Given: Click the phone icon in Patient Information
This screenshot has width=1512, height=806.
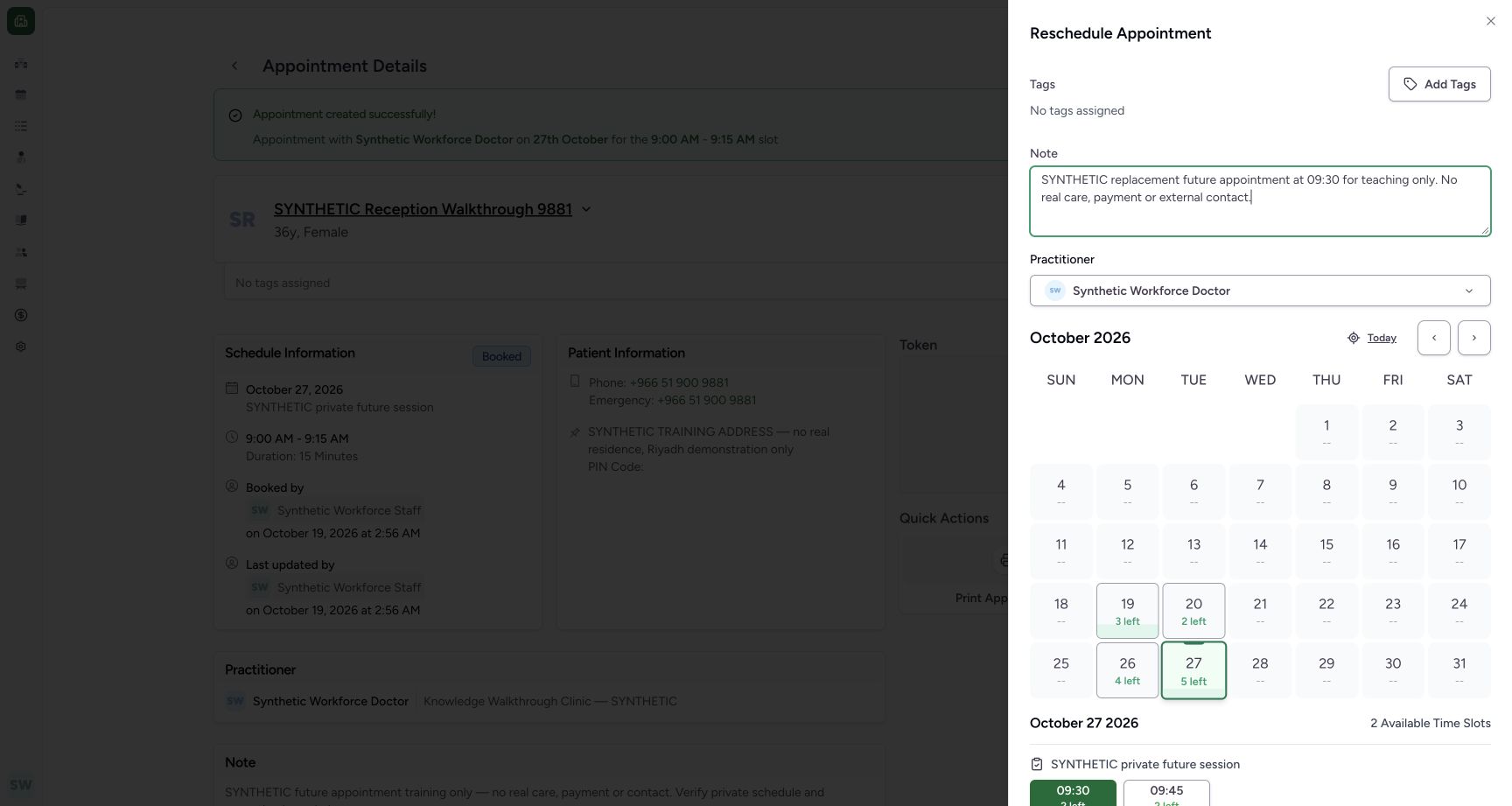Looking at the screenshot, I should point(575,381).
